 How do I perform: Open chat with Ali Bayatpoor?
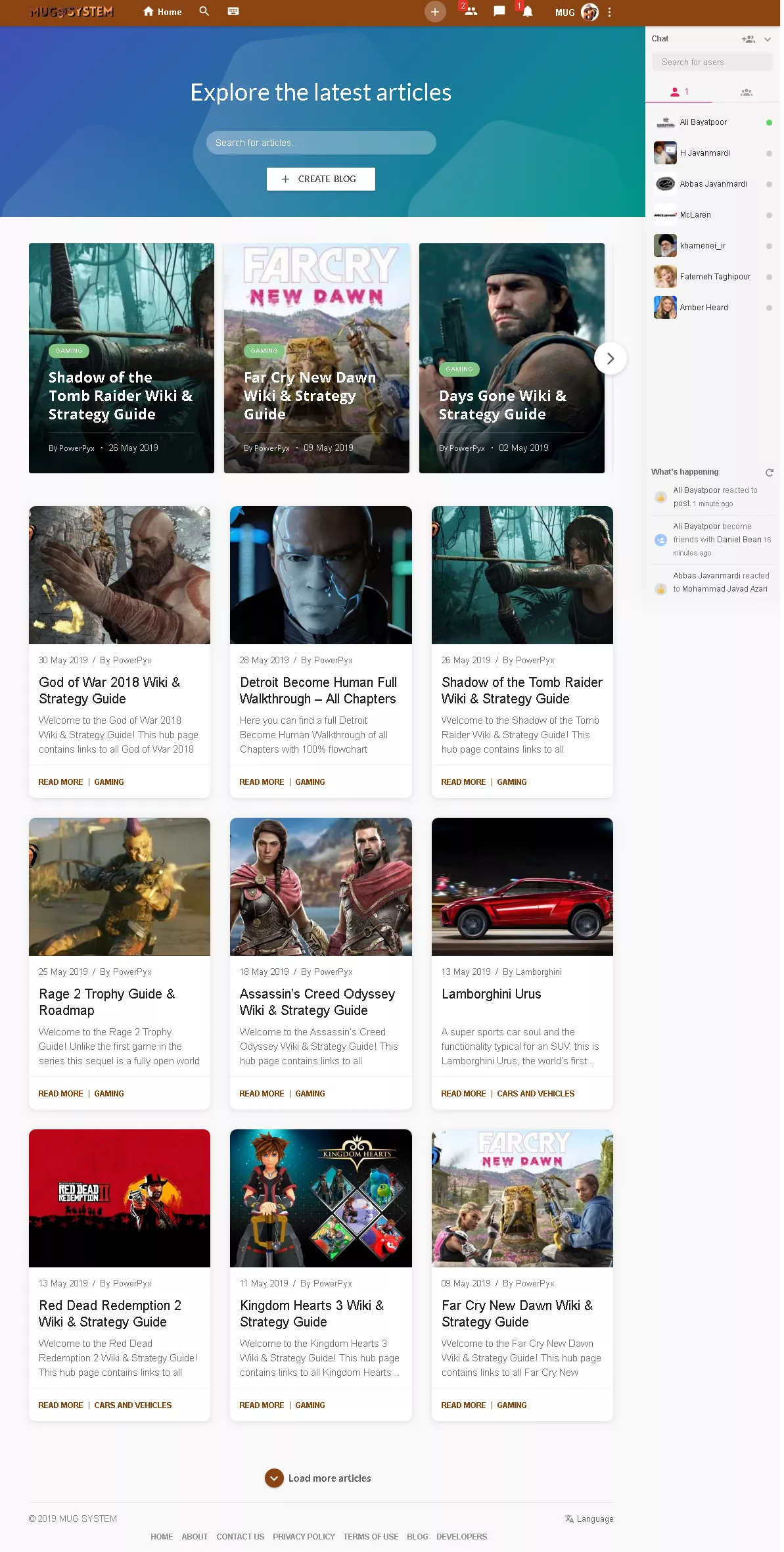click(x=712, y=122)
